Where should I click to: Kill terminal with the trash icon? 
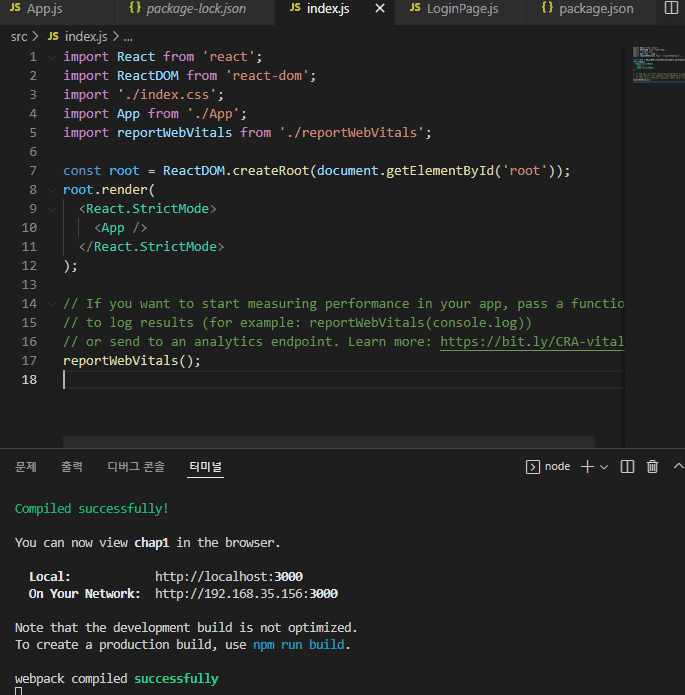653,466
